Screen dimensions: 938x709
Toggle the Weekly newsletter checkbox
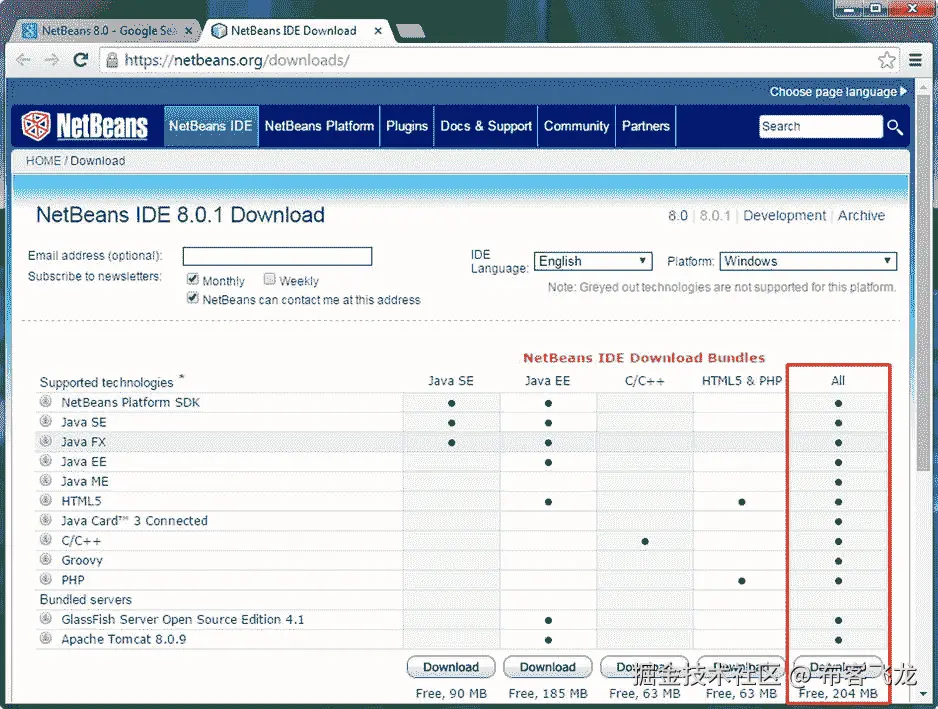(x=269, y=279)
